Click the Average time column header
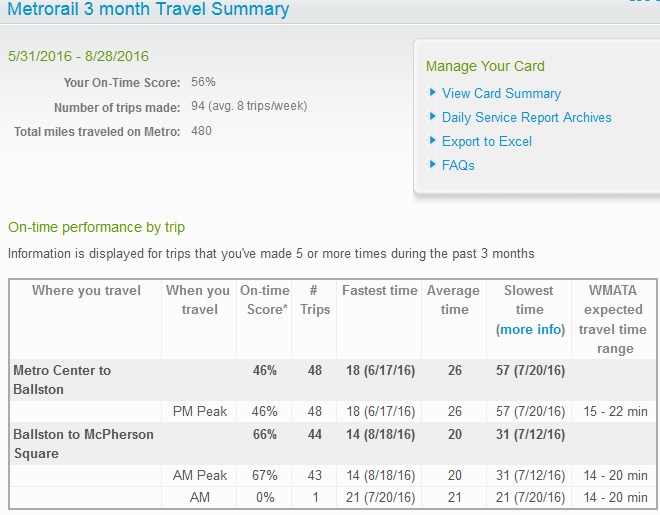Image resolution: width=660 pixels, height=515 pixels. tap(454, 300)
